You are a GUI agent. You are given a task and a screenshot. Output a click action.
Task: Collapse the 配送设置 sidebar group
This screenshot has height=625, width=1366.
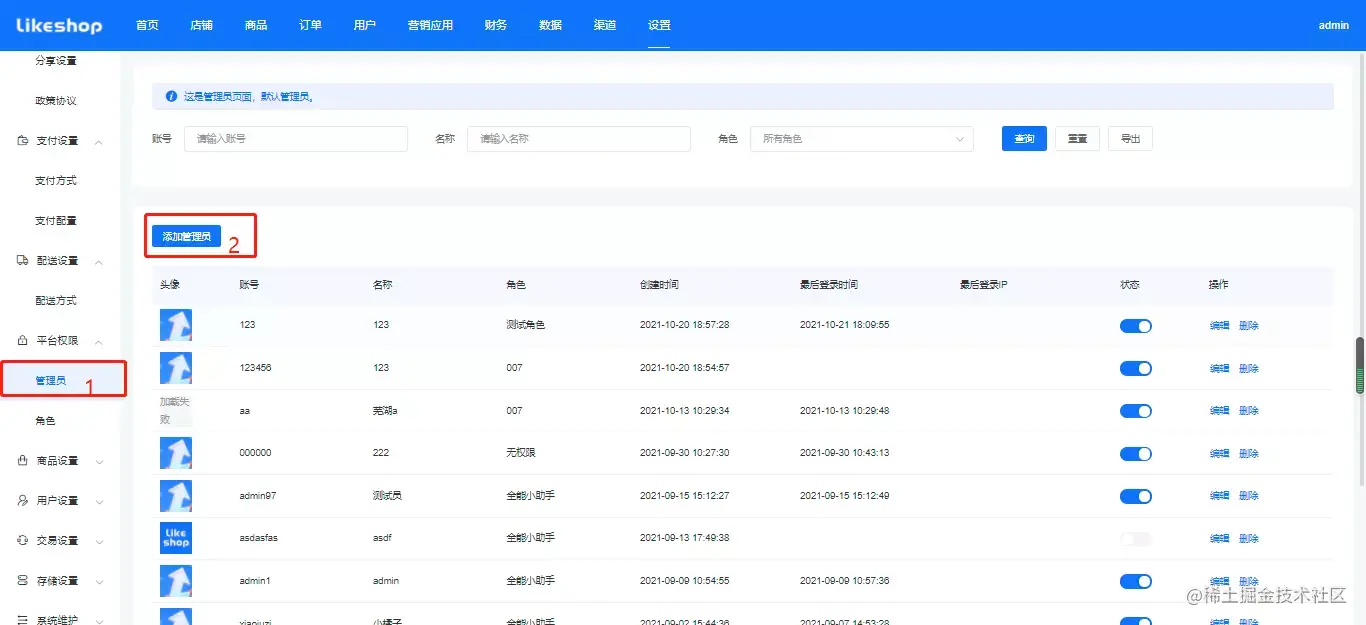click(x=99, y=262)
